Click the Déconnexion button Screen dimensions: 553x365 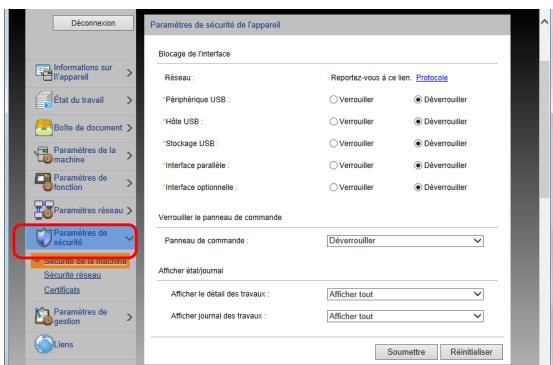point(93,23)
